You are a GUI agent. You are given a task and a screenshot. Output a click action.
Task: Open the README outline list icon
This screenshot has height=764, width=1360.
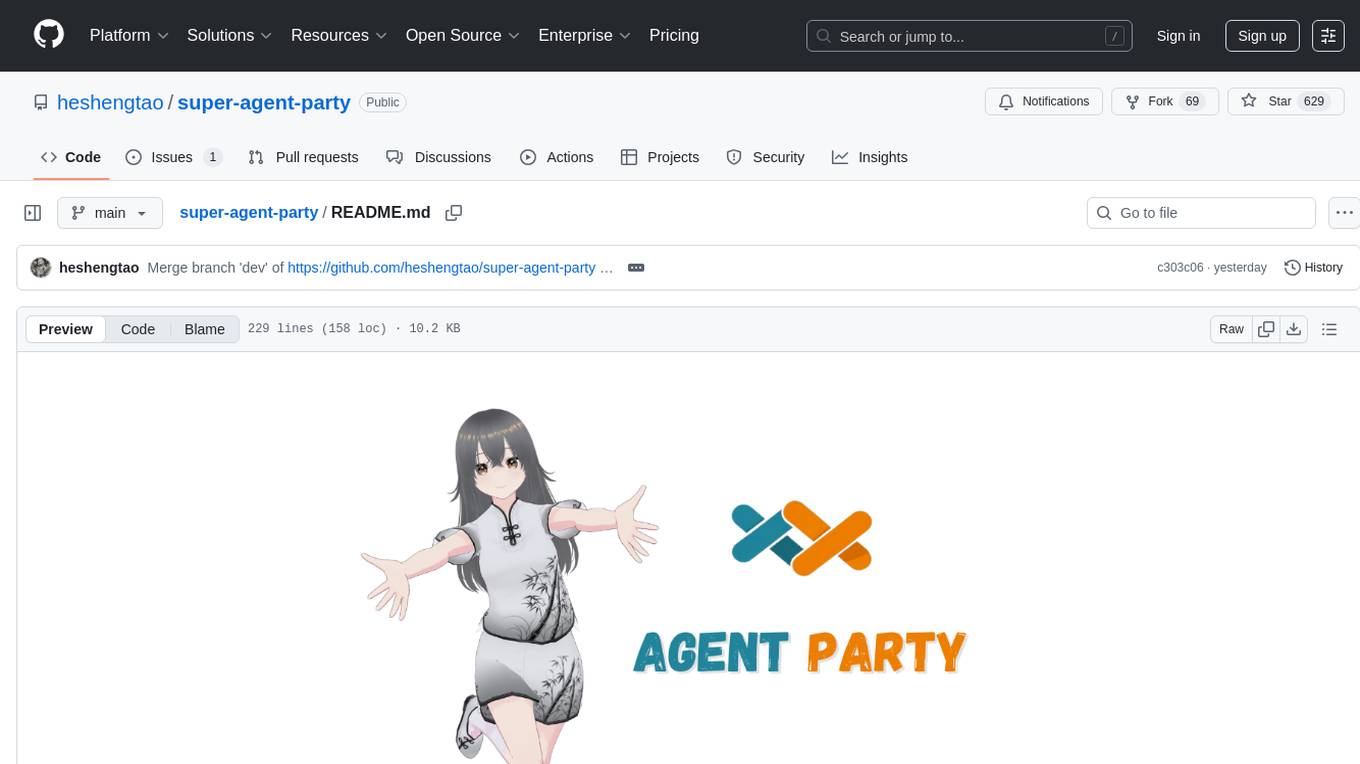1329,329
